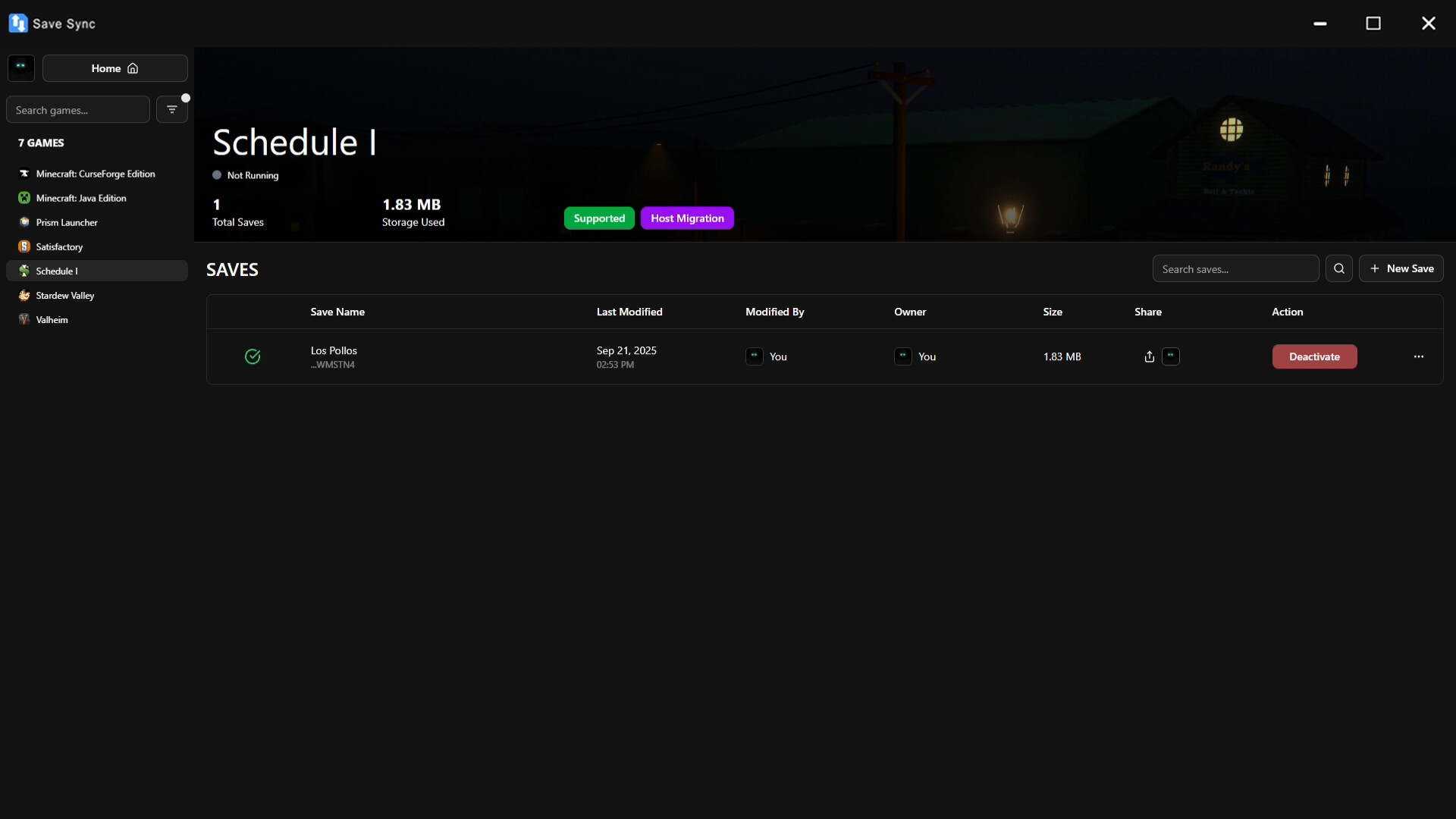The width and height of the screenshot is (1456, 819).
Task: Open the game filter icon
Action: pyautogui.click(x=172, y=109)
